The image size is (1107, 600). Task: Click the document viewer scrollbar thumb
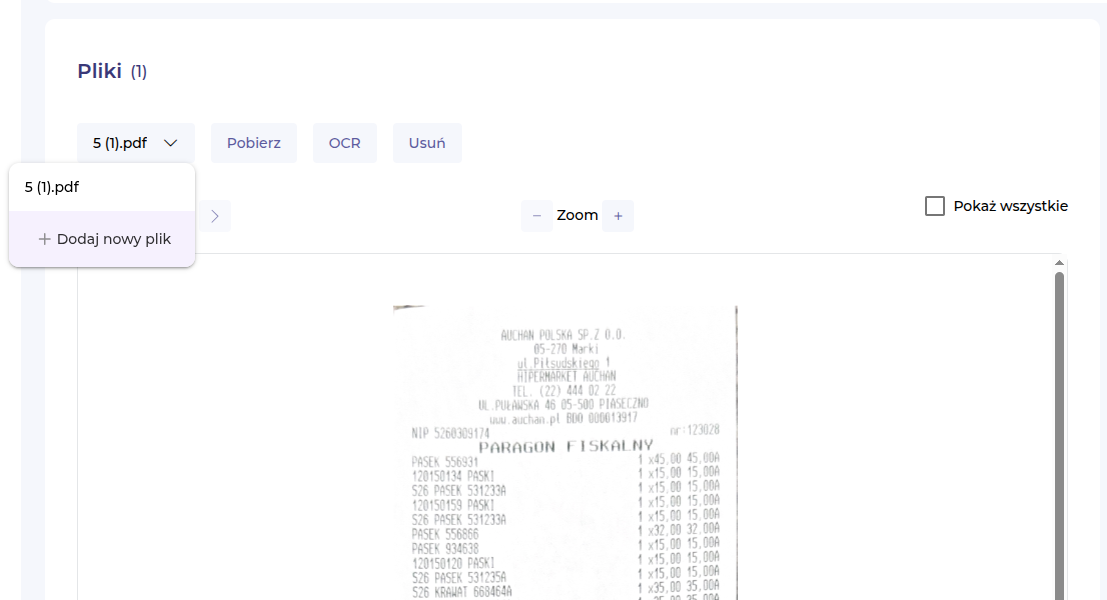(1059, 436)
